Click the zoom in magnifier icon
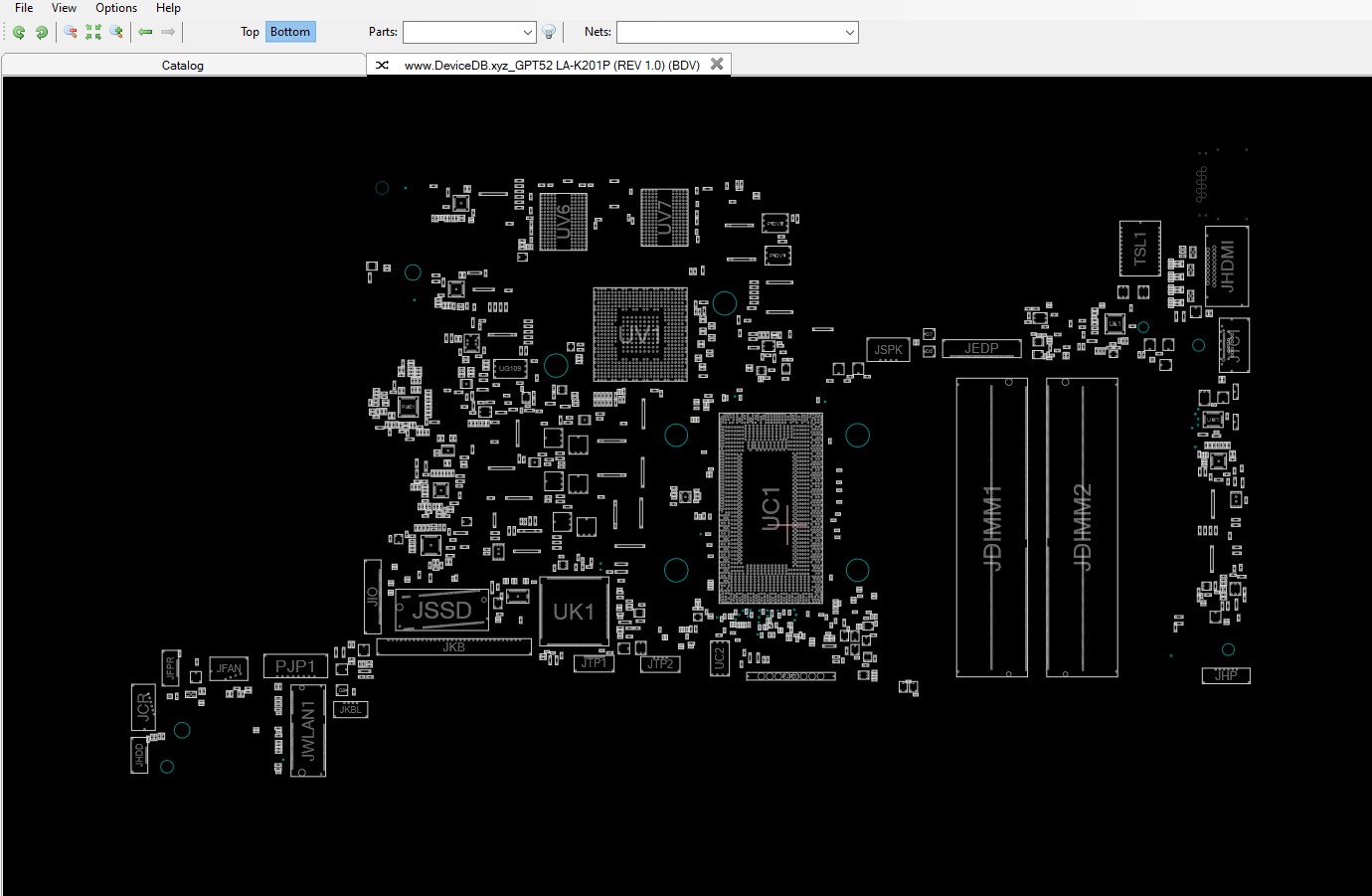The height and width of the screenshot is (896, 1372). point(116,32)
